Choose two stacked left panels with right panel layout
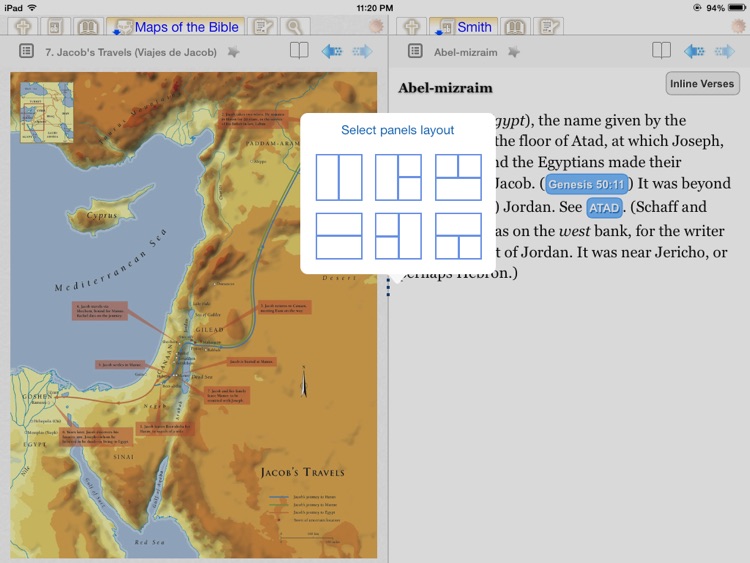750x563 pixels. pos(398,236)
